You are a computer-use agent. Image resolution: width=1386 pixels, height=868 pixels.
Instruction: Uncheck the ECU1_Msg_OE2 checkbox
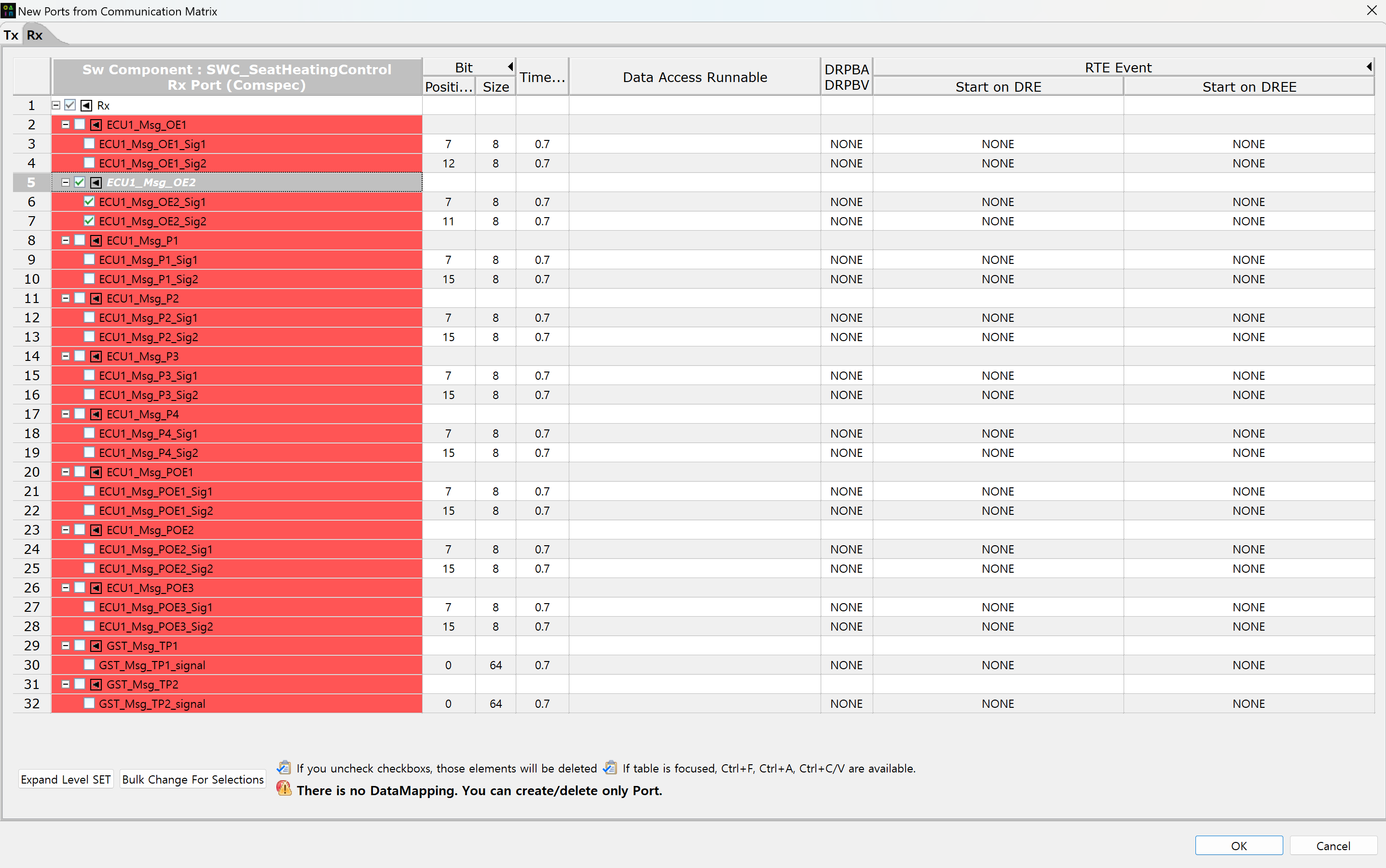tap(80, 182)
